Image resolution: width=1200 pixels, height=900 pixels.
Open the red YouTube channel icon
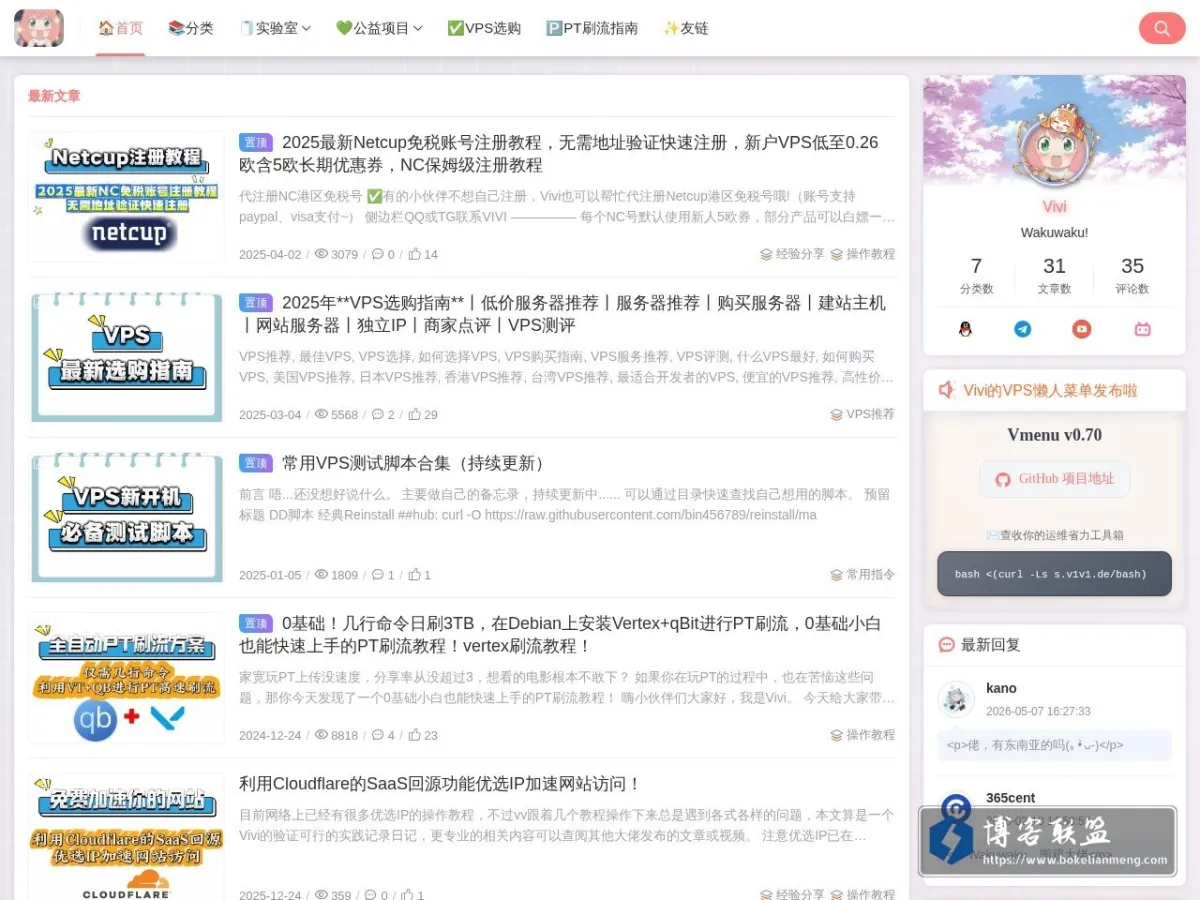pyautogui.click(x=1082, y=329)
